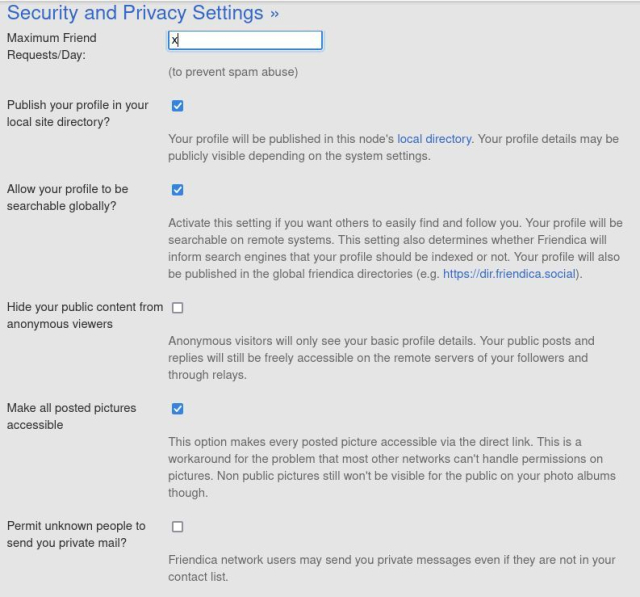Open the https://dir.friendica.social link

tap(509, 274)
